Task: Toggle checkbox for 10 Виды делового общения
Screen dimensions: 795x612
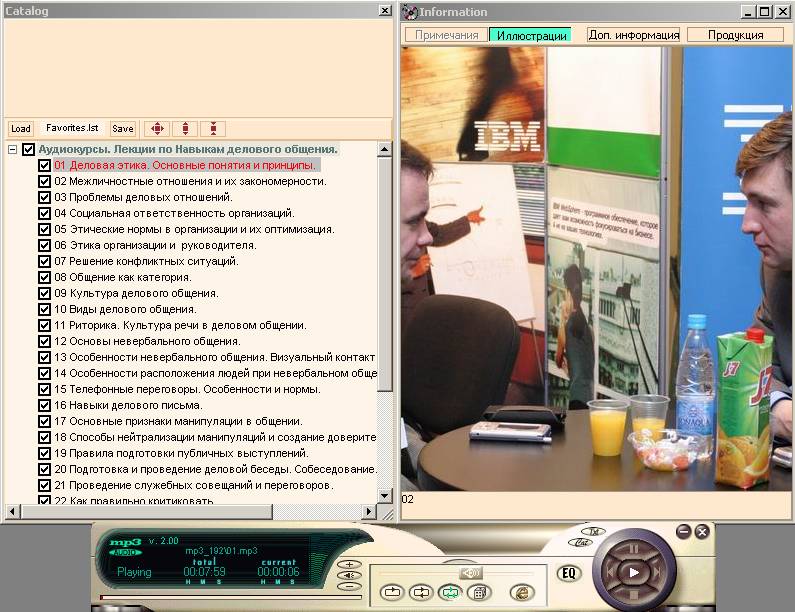Action: (45, 309)
